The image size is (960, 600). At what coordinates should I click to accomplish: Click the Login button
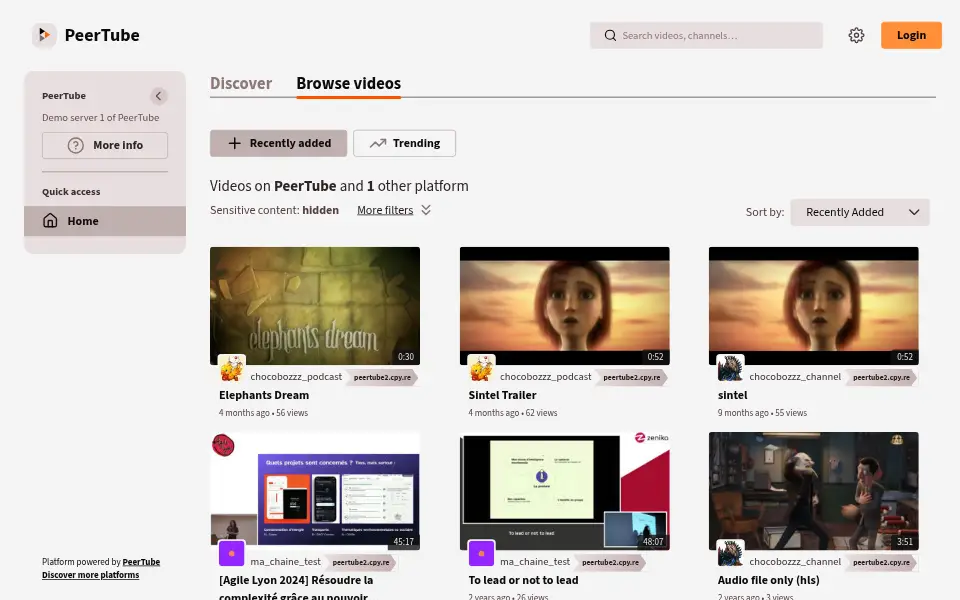tap(911, 36)
